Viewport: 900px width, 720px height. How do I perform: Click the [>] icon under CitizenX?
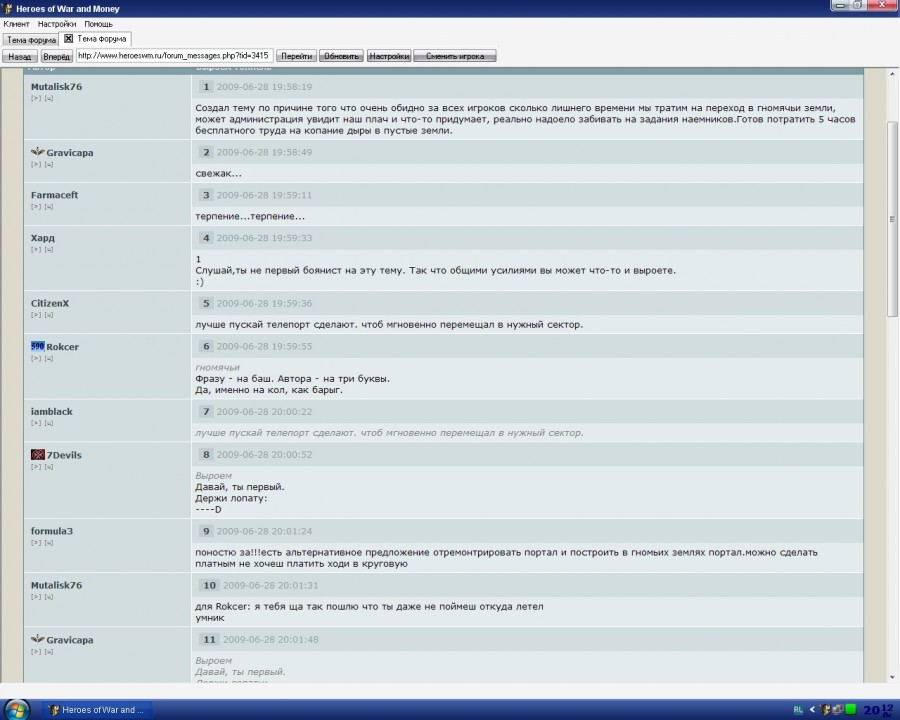36,315
